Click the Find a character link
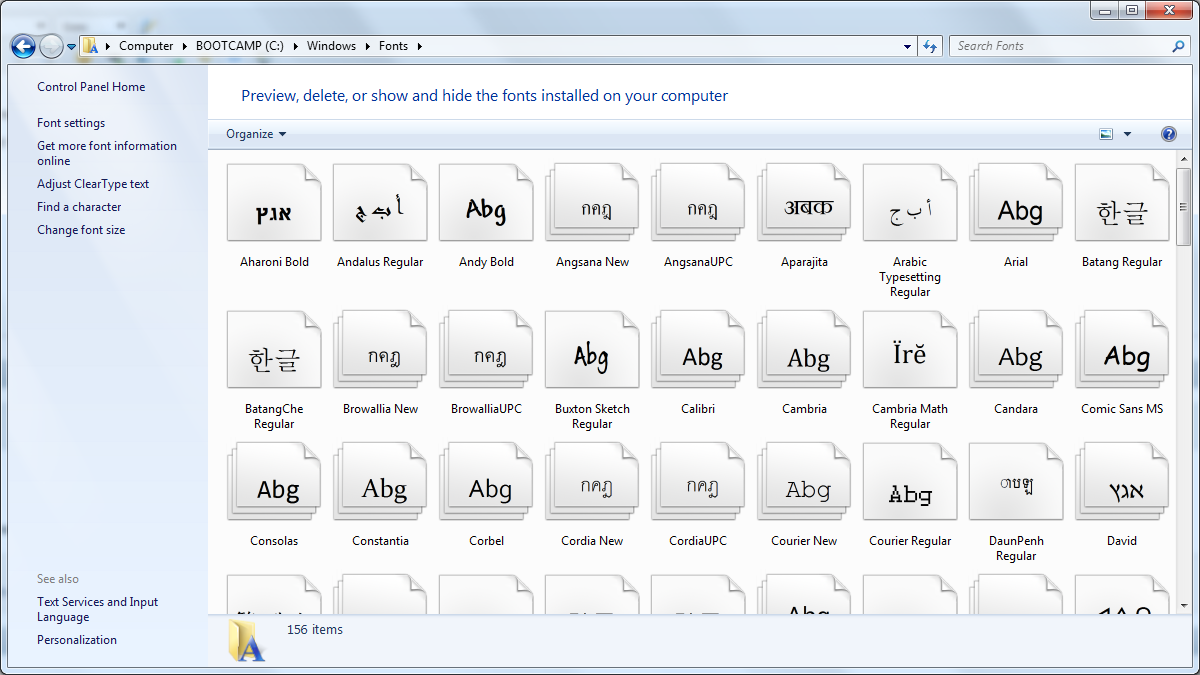 78,206
